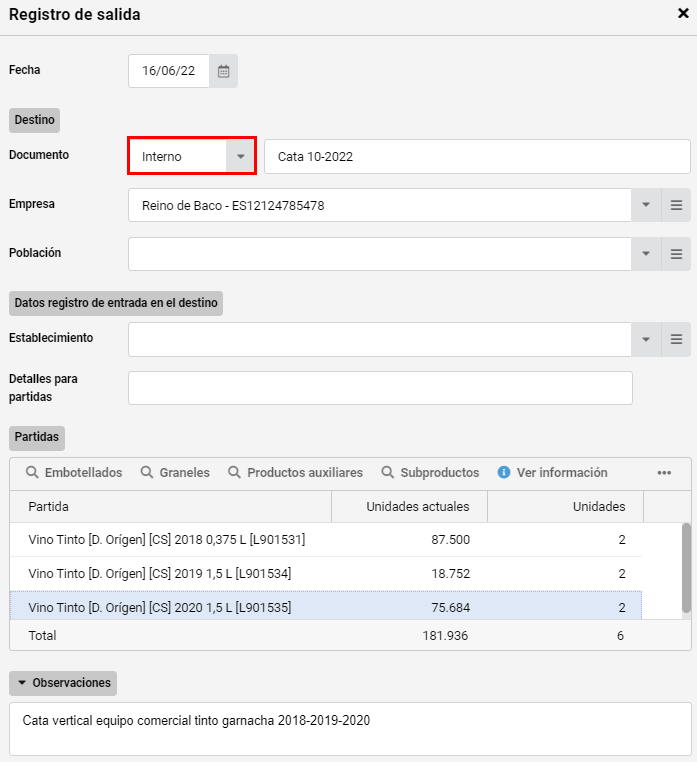Screen dimensions: 697x762
Task: Collapse the Observaciones section
Action: click(63, 683)
